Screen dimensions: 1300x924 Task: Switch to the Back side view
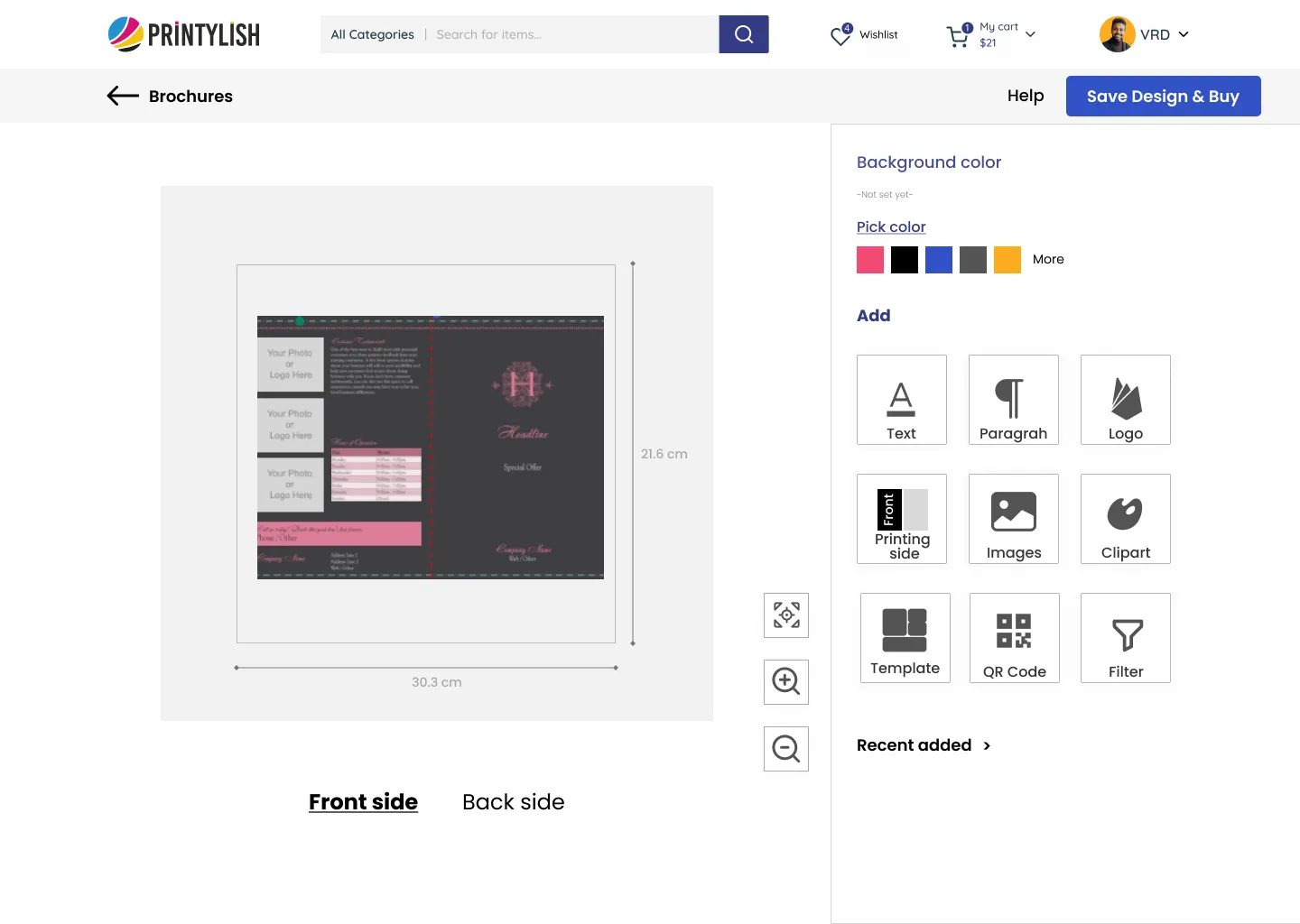(513, 801)
